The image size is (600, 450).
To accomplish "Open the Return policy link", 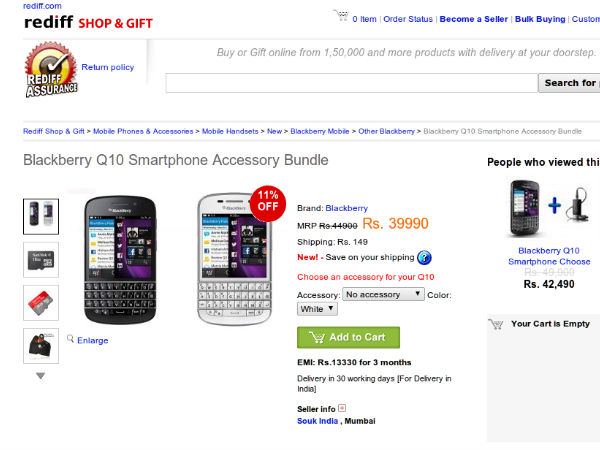I will (108, 67).
